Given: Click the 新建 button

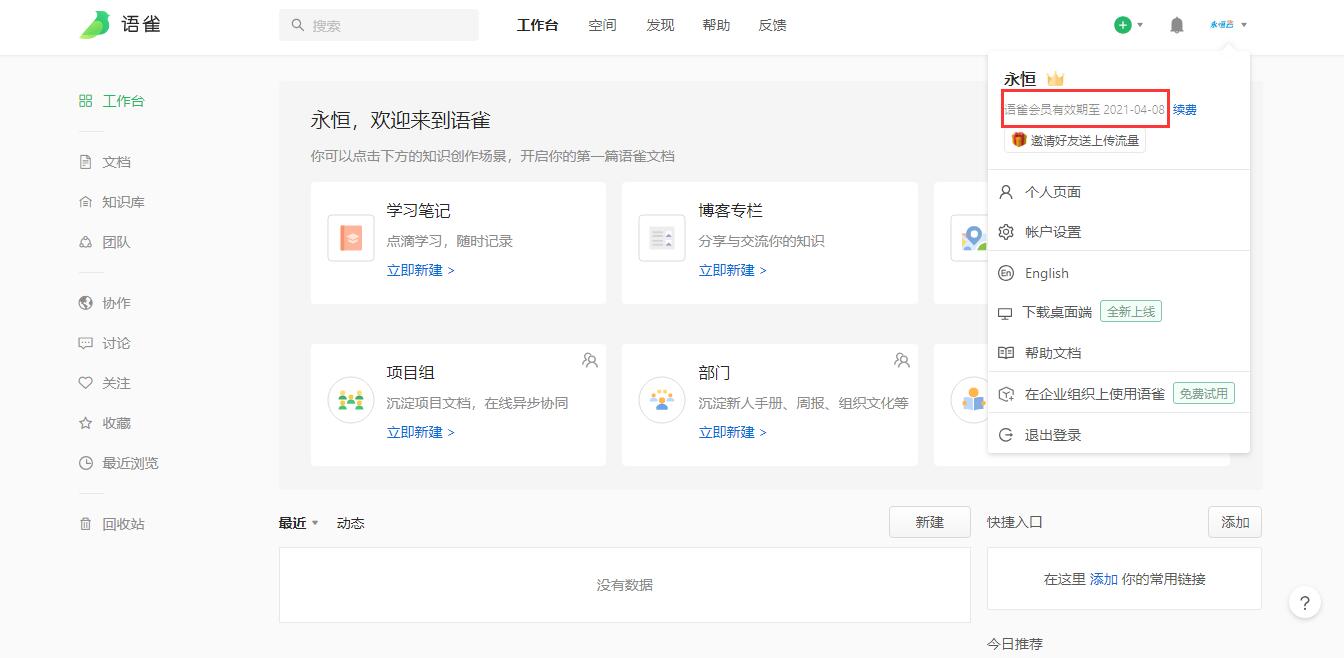Looking at the screenshot, I should click(x=930, y=522).
